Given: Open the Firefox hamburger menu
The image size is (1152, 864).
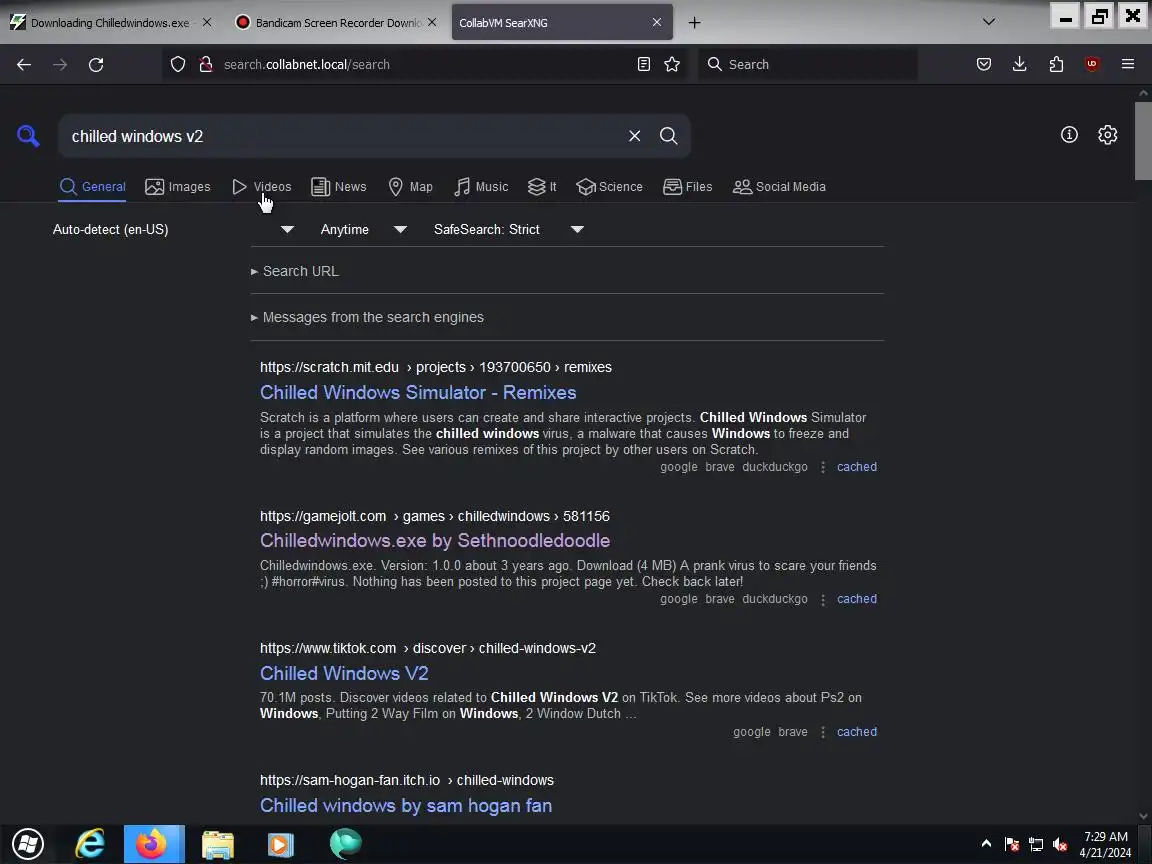Looking at the screenshot, I should [x=1128, y=65].
